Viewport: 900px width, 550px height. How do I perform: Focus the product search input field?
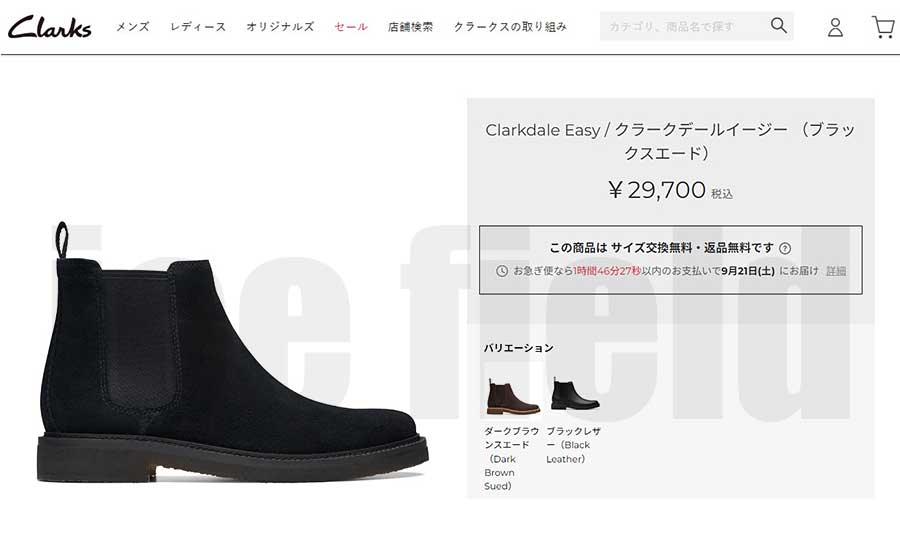click(x=685, y=26)
